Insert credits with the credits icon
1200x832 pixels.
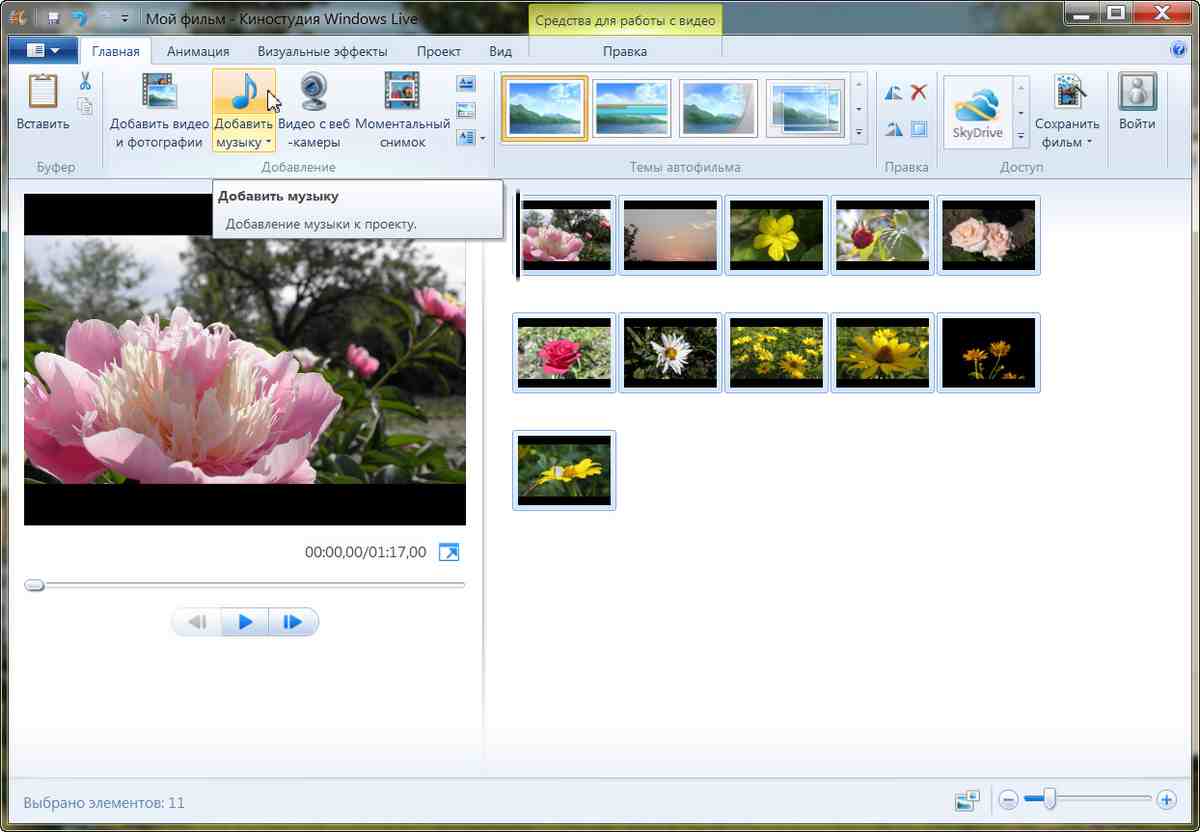click(x=465, y=137)
